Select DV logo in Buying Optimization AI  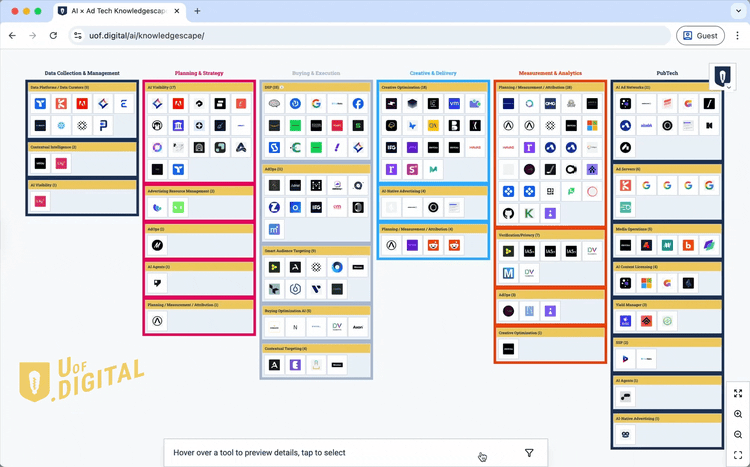pyautogui.click(x=337, y=327)
